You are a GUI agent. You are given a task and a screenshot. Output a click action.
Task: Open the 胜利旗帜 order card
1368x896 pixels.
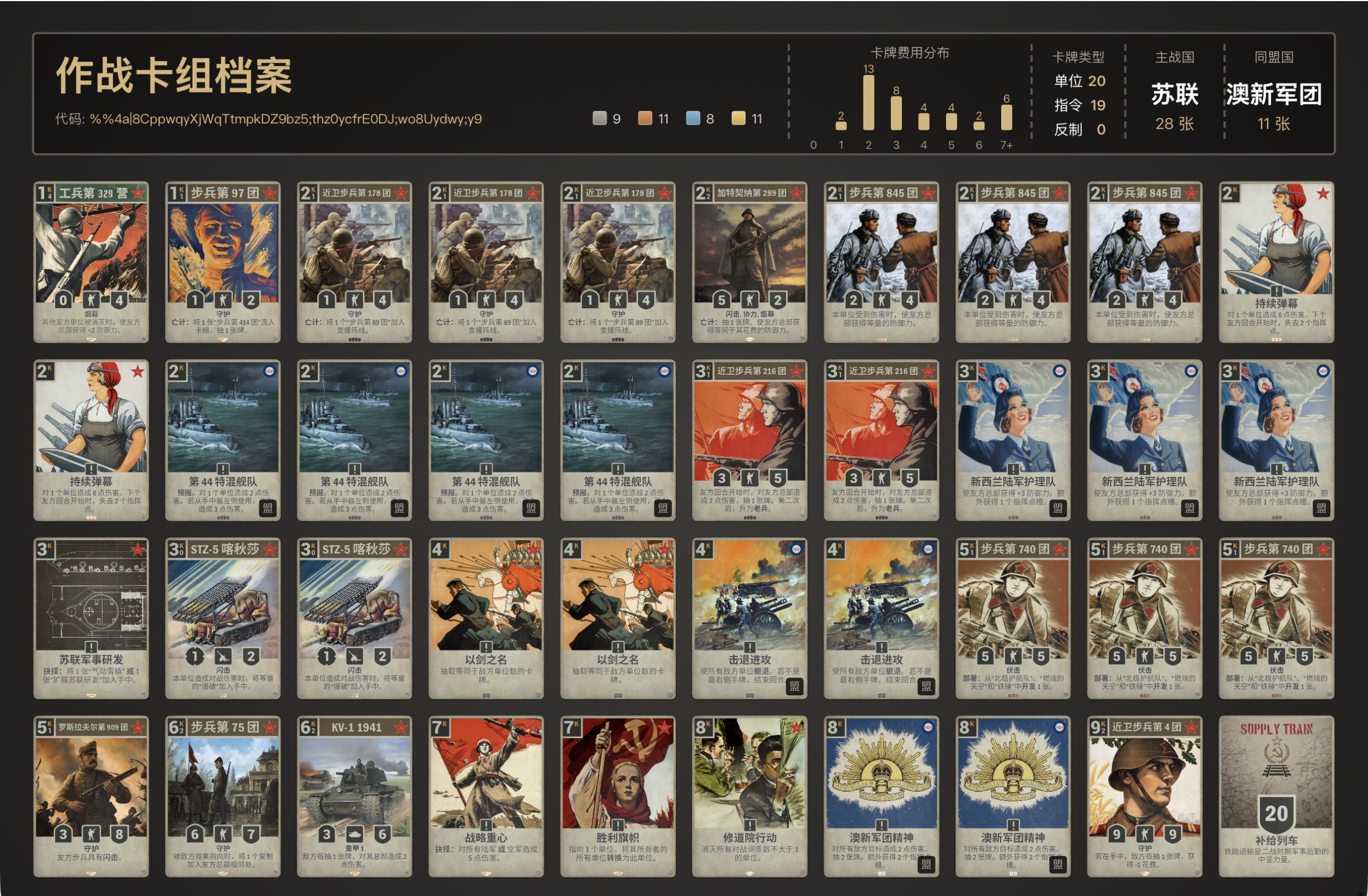click(x=618, y=797)
